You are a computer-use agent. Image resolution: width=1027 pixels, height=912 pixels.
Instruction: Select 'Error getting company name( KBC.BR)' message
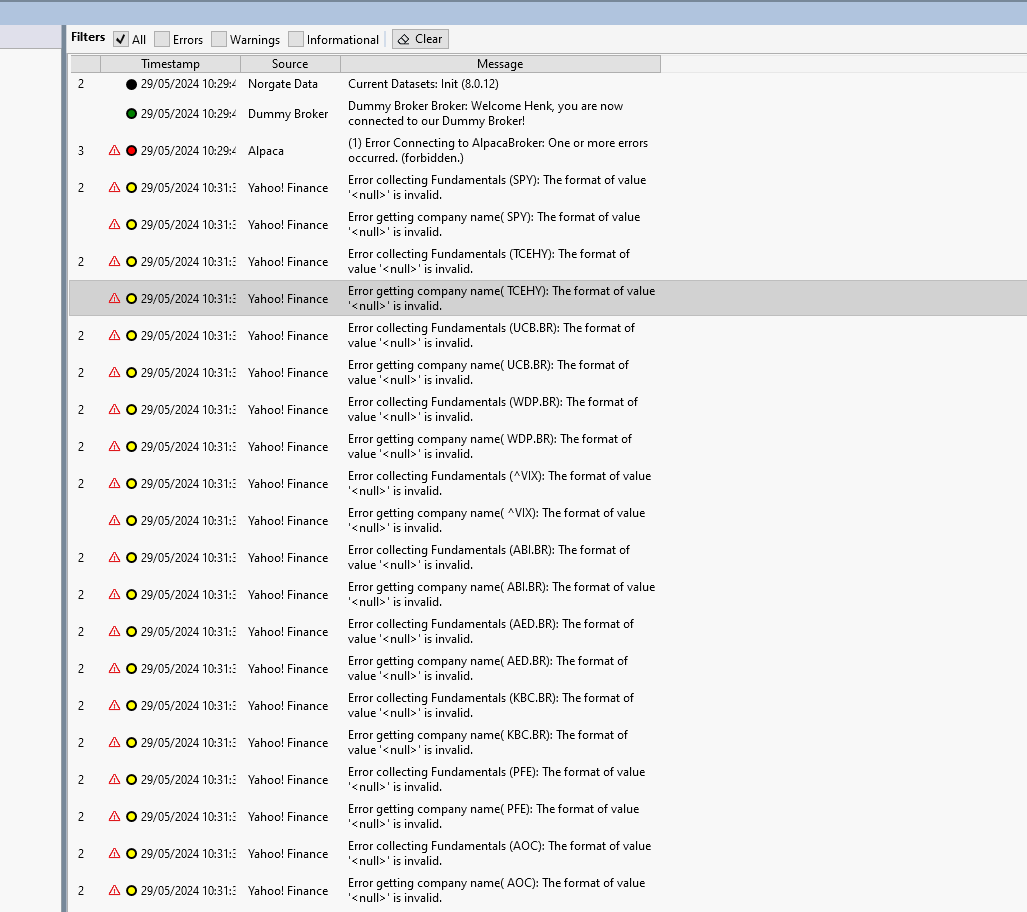pos(488,743)
